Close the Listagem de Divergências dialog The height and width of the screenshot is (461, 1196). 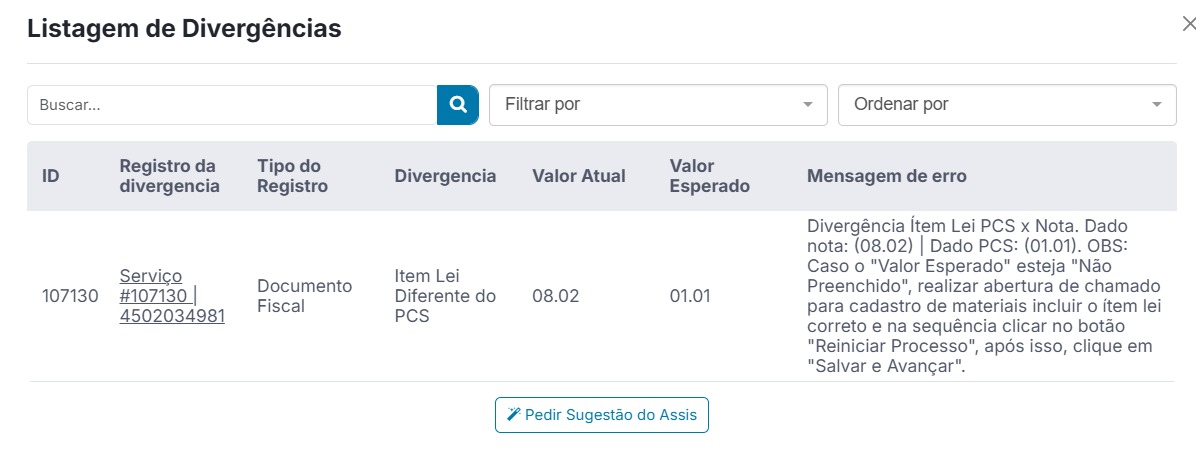[x=1188, y=24]
